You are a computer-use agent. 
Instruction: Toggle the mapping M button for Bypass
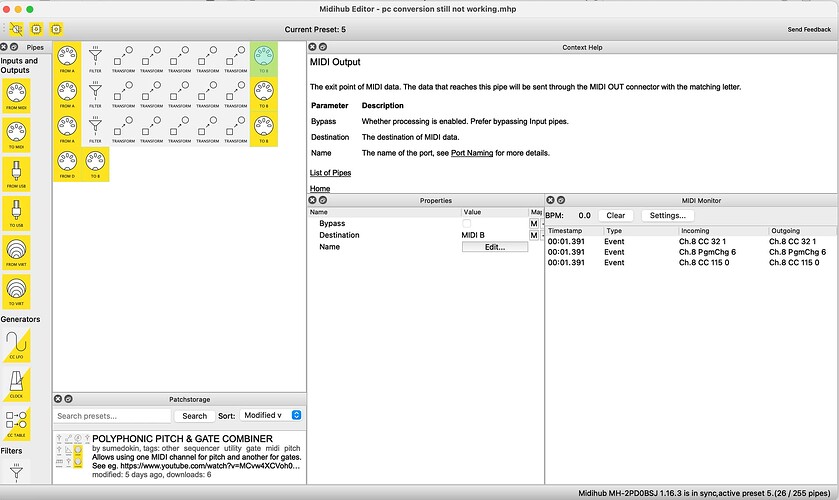point(534,223)
